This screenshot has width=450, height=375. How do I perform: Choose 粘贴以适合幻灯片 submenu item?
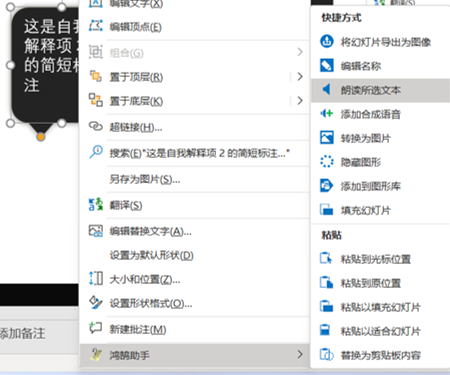click(380, 331)
